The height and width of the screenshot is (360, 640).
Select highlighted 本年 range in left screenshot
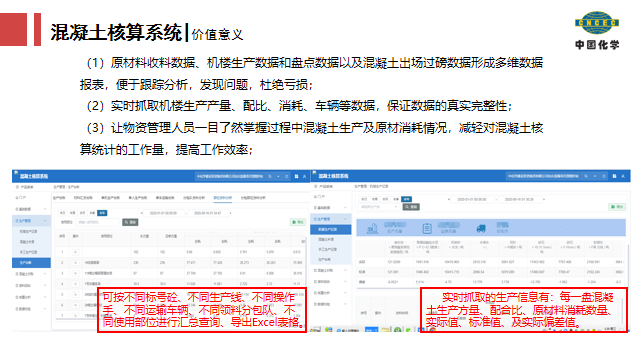(x=102, y=213)
